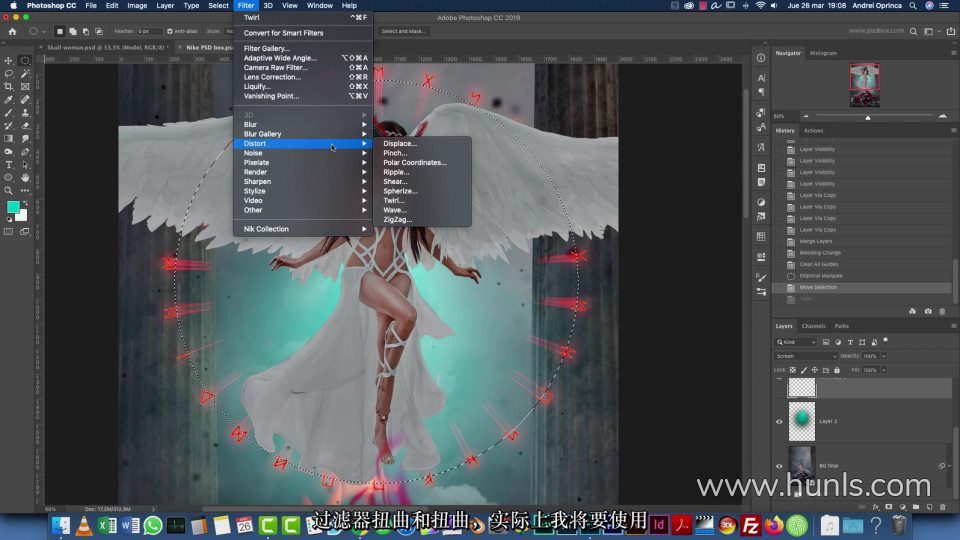Create new fill or adjustment layer
This screenshot has width=960, height=540.
[902, 507]
